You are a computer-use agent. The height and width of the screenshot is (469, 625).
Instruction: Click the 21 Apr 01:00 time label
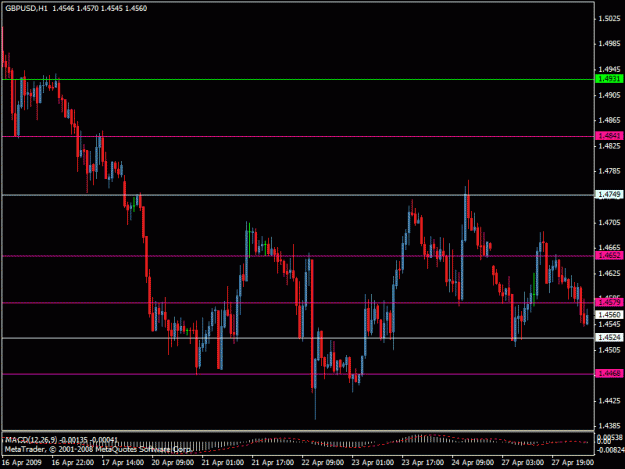point(222,463)
